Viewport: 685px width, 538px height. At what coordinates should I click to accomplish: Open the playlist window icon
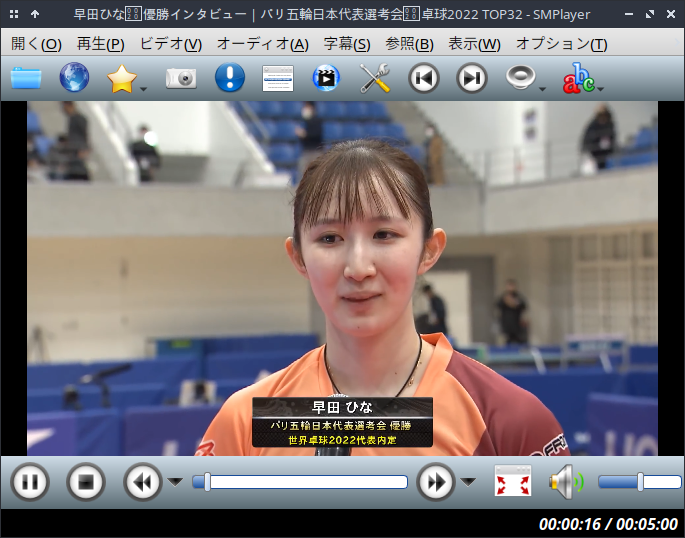click(278, 79)
